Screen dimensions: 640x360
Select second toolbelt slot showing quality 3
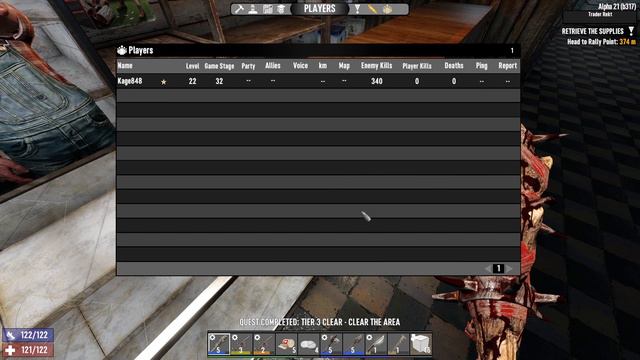coord(241,344)
